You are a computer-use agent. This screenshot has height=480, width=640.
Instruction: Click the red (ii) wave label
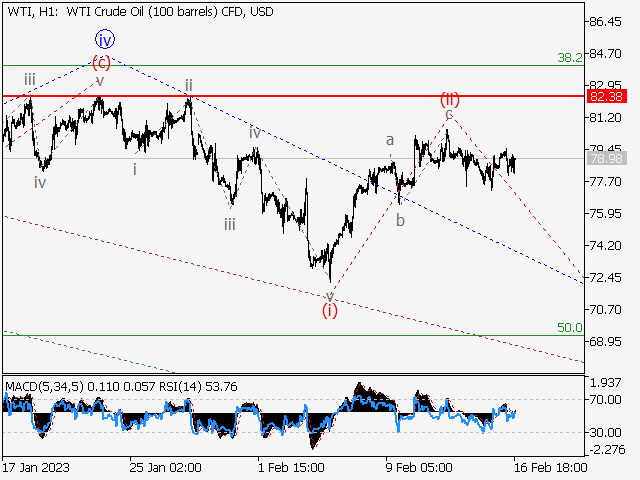point(449,99)
